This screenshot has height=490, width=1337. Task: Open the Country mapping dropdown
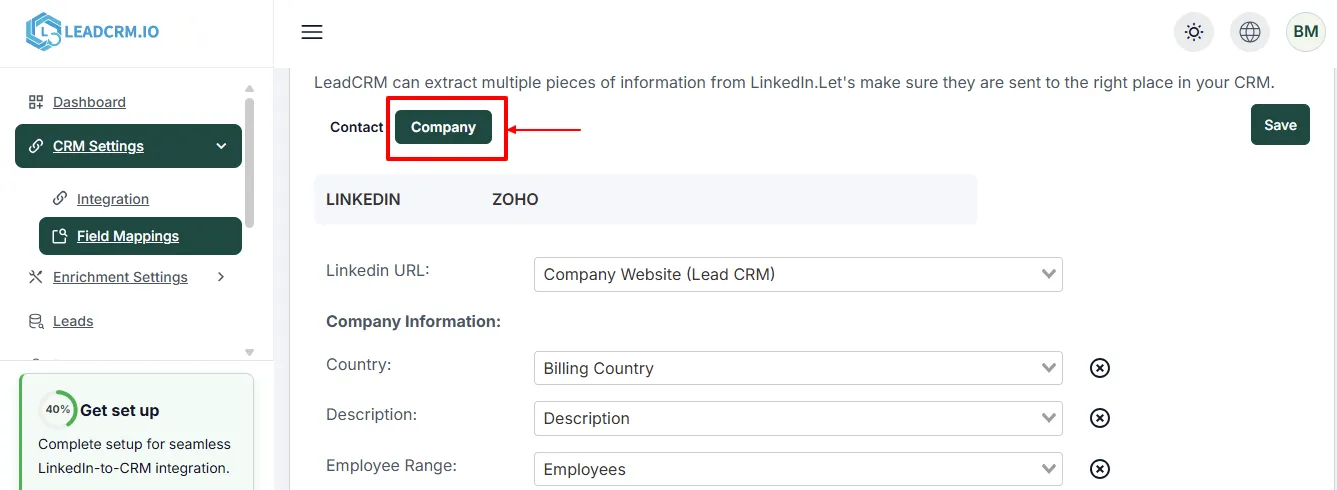(x=798, y=368)
